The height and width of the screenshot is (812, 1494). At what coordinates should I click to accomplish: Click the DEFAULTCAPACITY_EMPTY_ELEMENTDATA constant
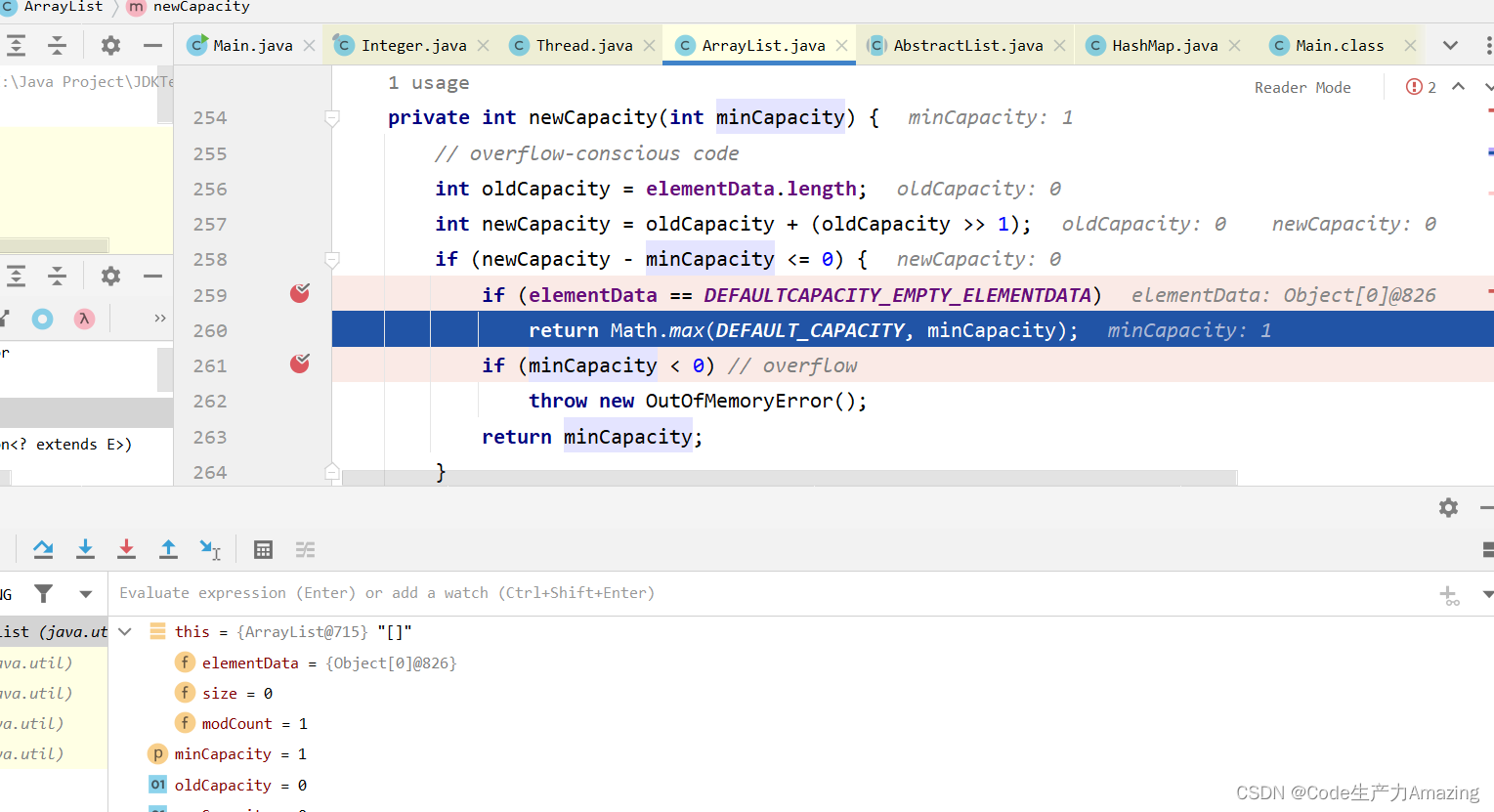pyautogui.click(x=897, y=295)
